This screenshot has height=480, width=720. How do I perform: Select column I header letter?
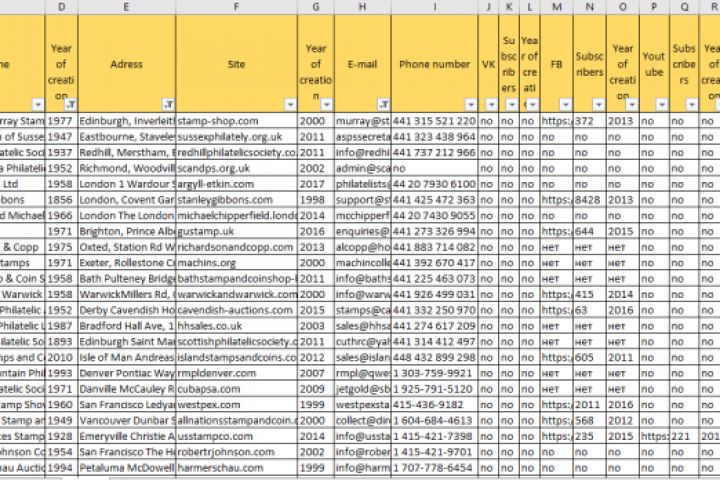click(434, 7)
